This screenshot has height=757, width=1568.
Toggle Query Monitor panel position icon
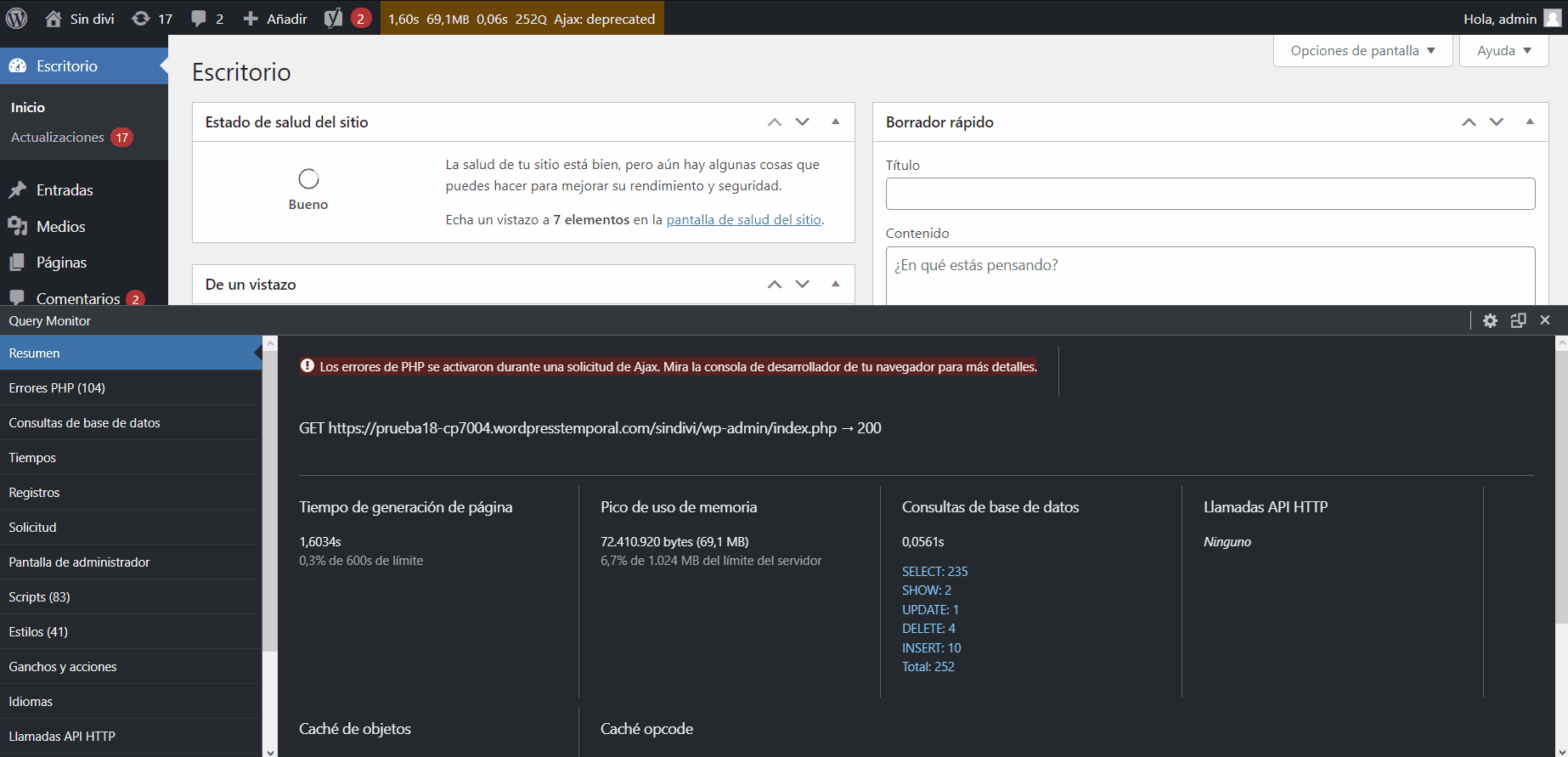pos(1518,320)
